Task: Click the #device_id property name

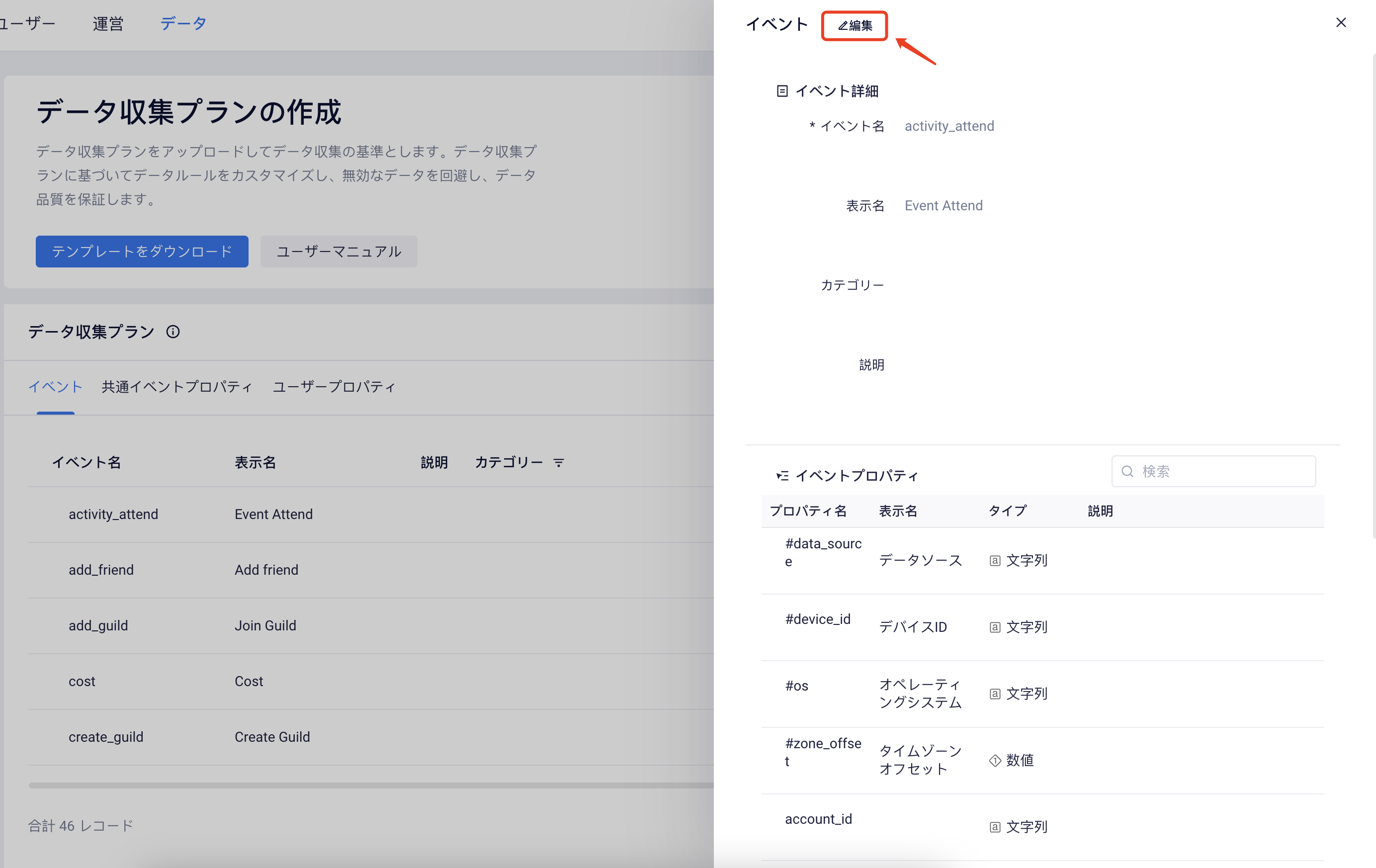Action: pyautogui.click(x=818, y=619)
